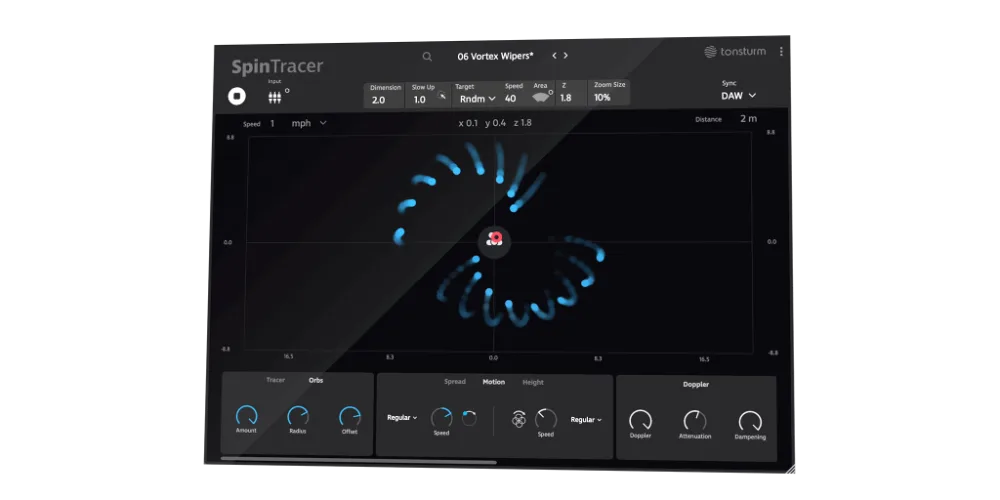Switch to the Spread tab
Screen dimensions: 1000x500
pos(455,382)
